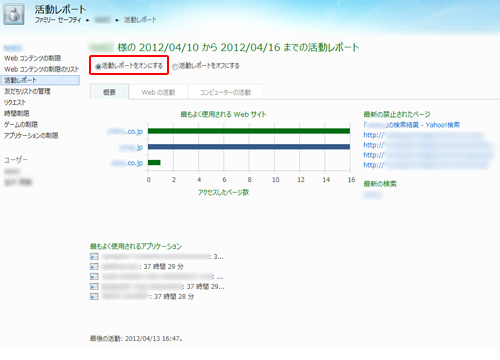Click the 最もよく使用されるアプリケーション heading
The image size is (500, 360).
click(136, 246)
